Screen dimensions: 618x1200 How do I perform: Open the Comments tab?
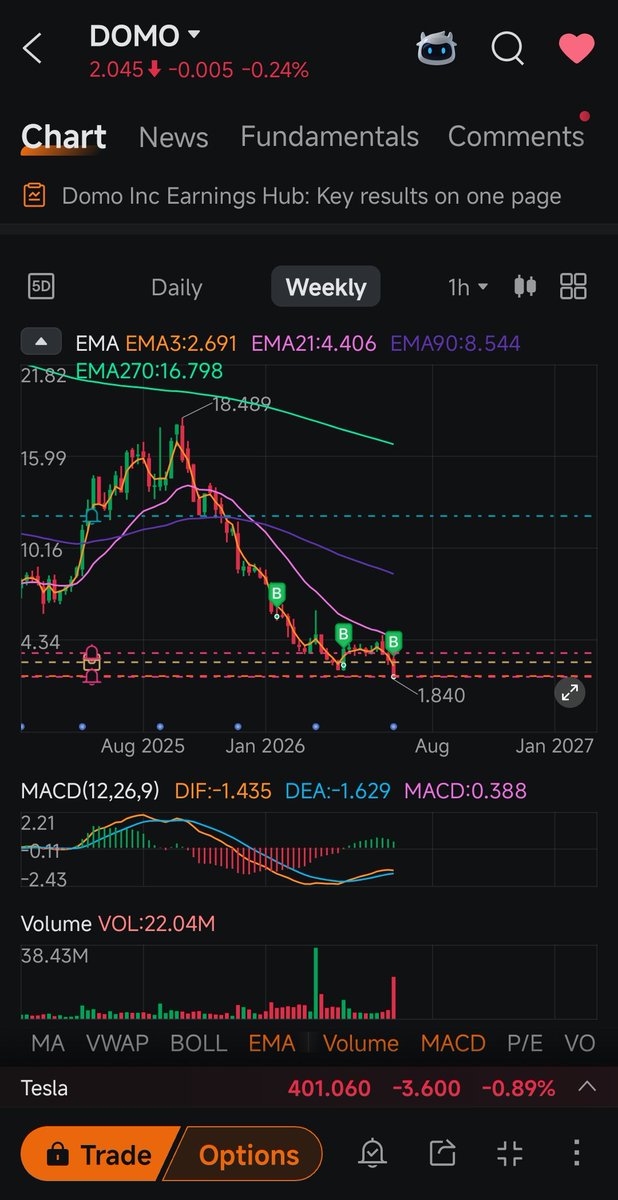(x=516, y=137)
